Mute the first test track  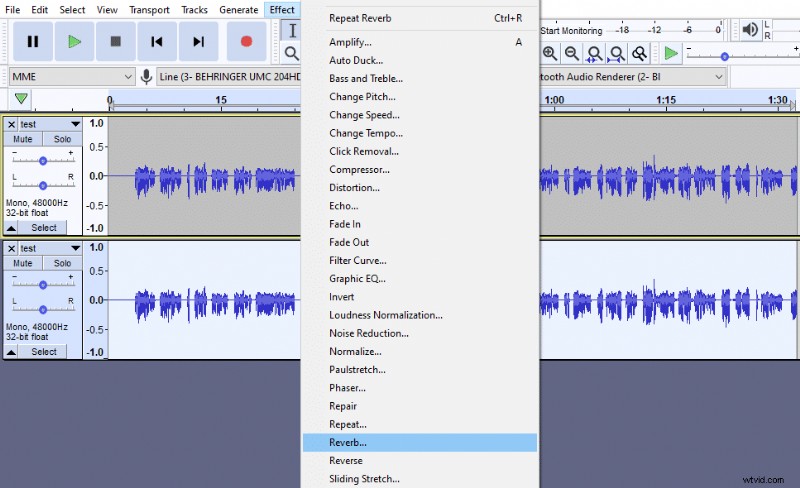[22, 139]
